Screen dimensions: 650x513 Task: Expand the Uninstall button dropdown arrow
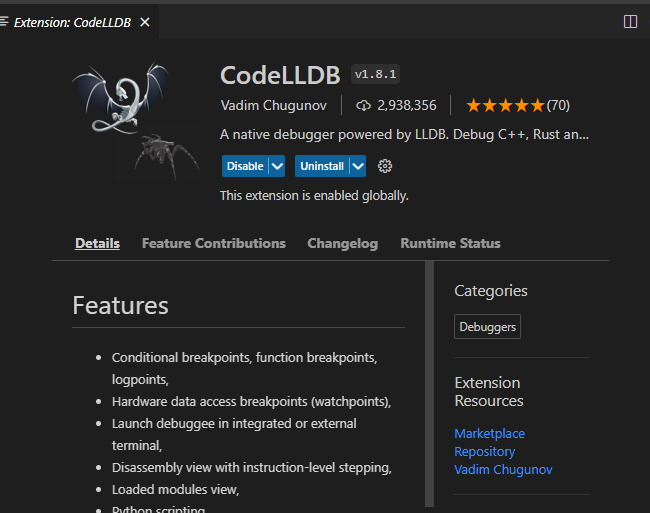pyautogui.click(x=358, y=166)
